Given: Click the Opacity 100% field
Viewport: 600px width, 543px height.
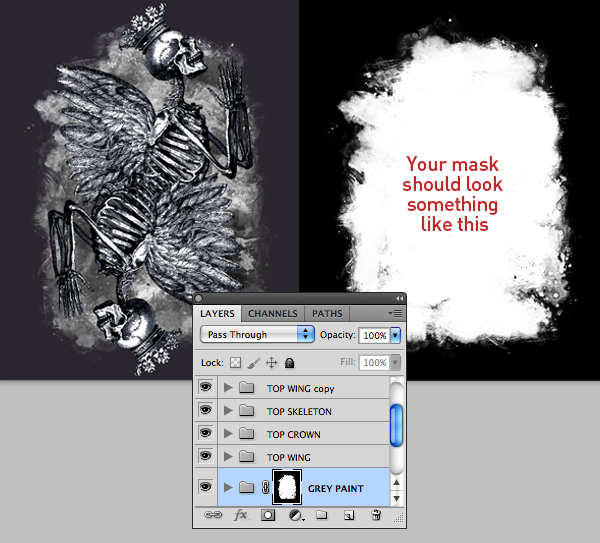Looking at the screenshot, I should (x=375, y=335).
